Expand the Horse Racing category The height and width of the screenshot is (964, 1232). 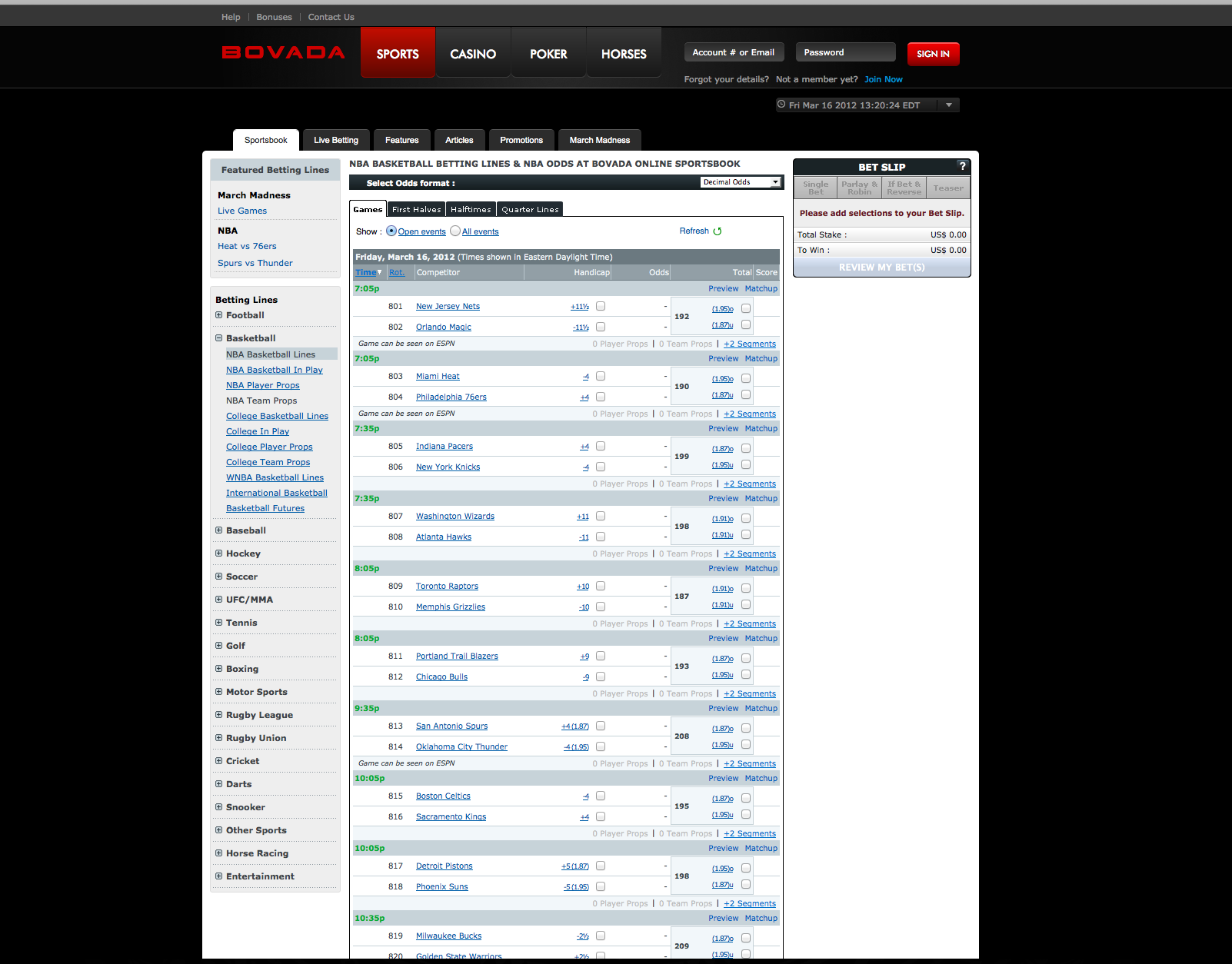click(219, 853)
